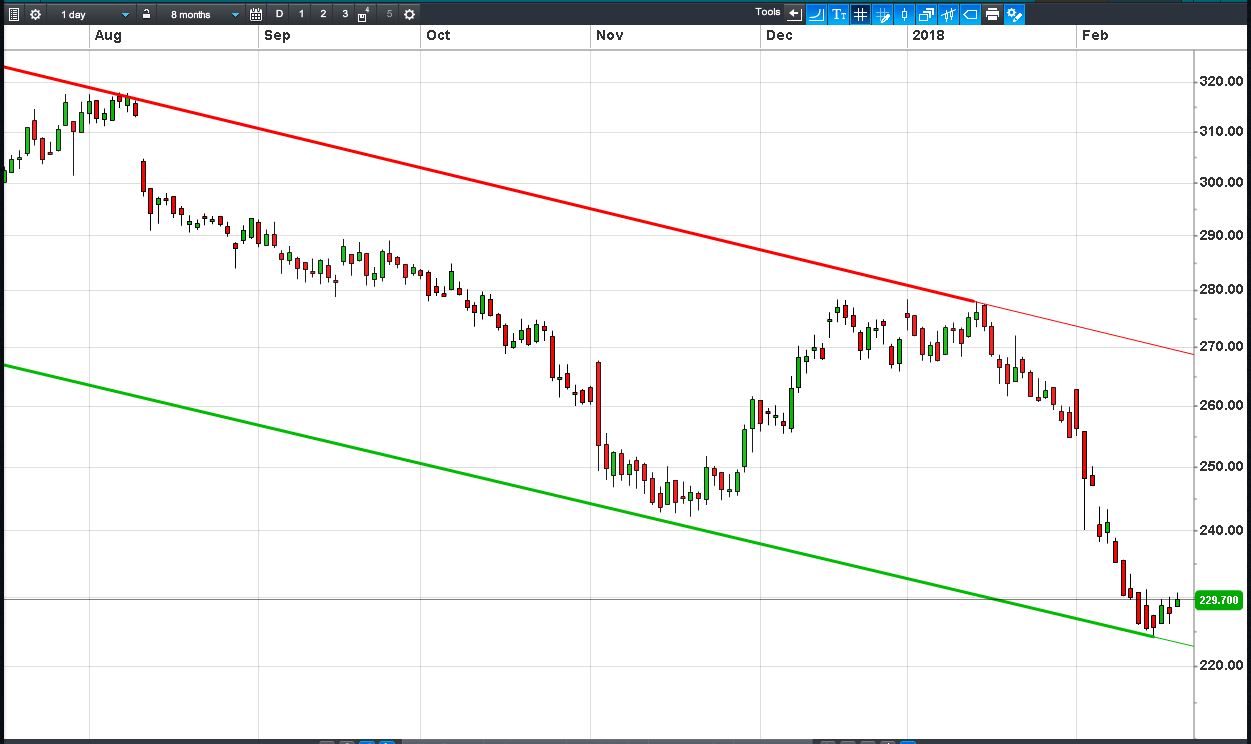This screenshot has width=1251, height=744.
Task: Open the list panel icon in toolbar
Action: click(x=13, y=14)
